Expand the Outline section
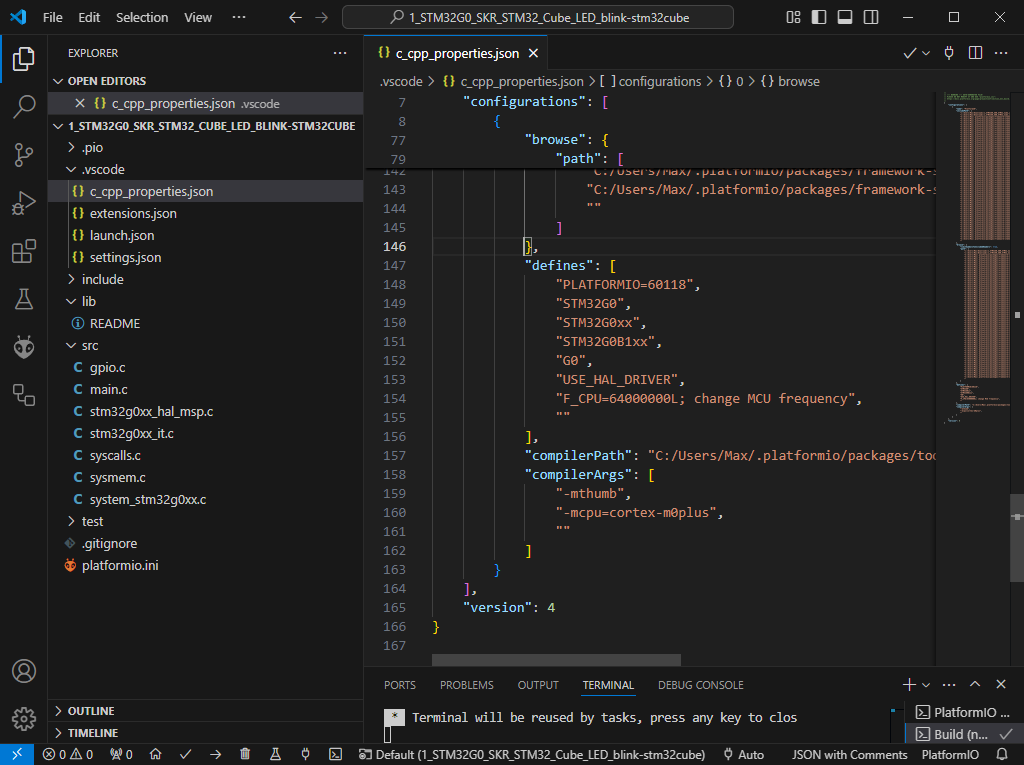The width and height of the screenshot is (1024, 765). pyautogui.click(x=206, y=711)
